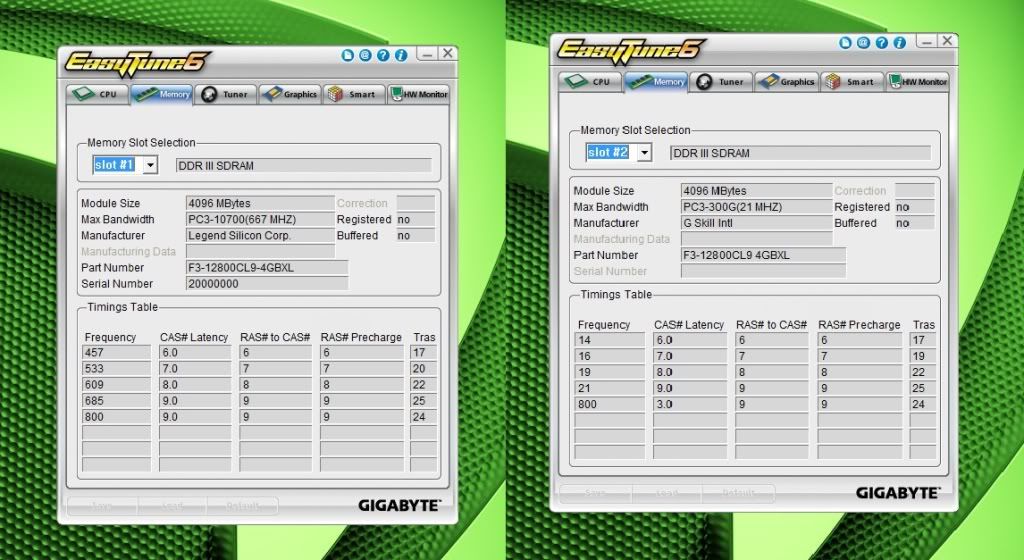The image size is (1024, 560).
Task: Click the PC3-10700(667 MHZ) bandwidth field
Action: [260, 219]
